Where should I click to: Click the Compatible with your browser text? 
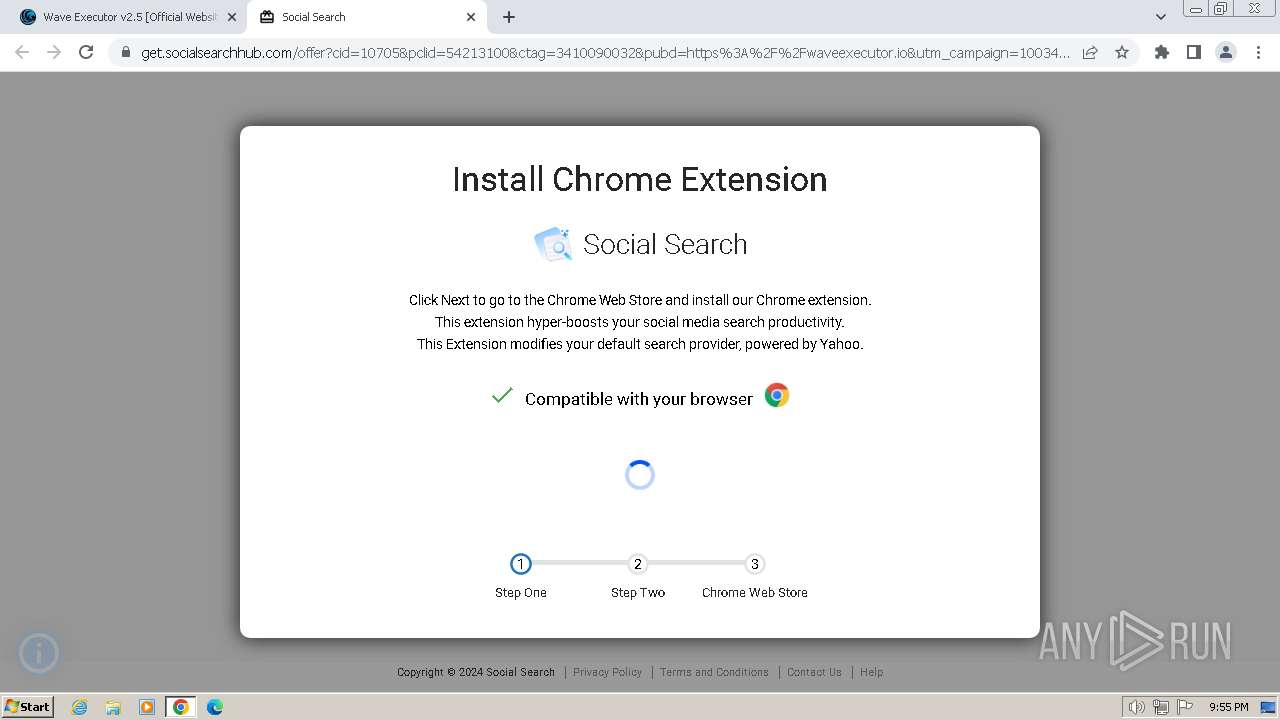point(639,399)
